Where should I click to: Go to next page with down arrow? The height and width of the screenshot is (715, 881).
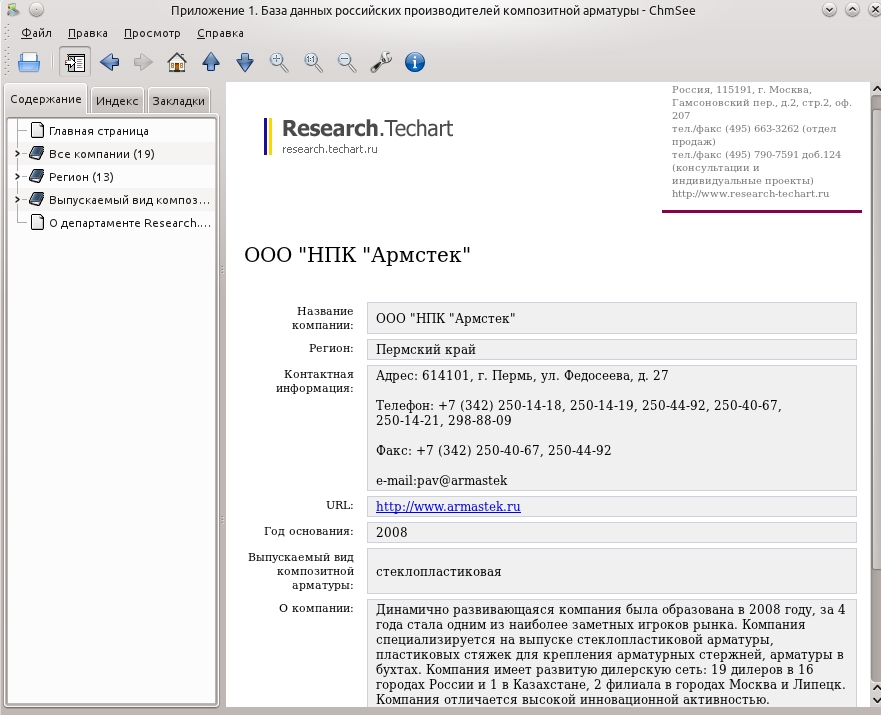(245, 62)
